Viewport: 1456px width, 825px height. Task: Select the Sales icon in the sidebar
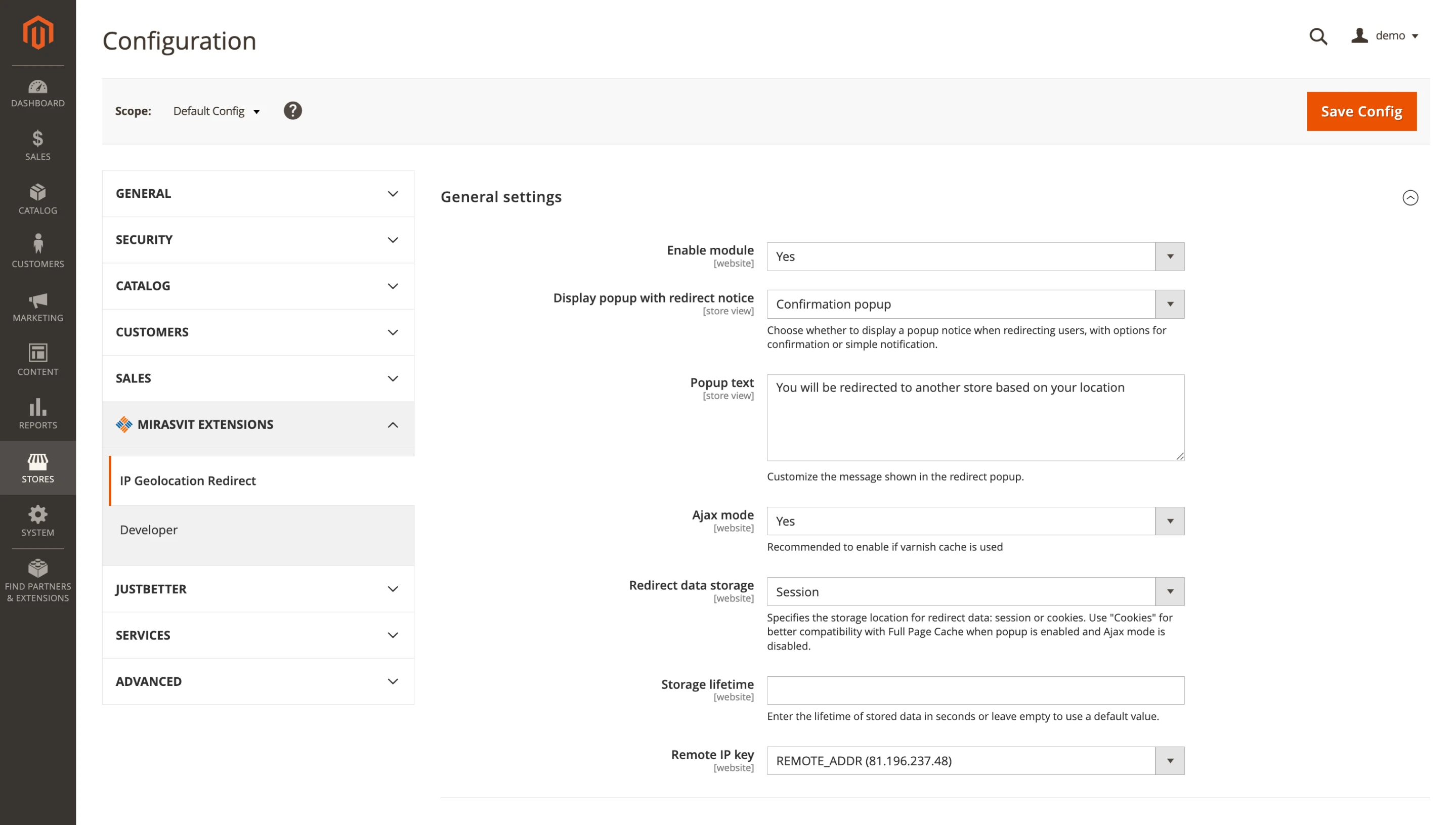(37, 145)
